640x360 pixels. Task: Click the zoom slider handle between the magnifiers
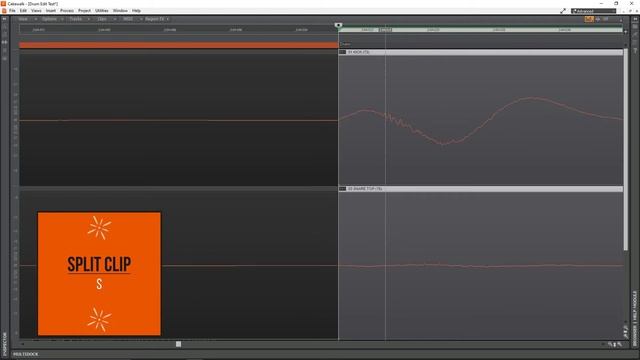(615, 345)
